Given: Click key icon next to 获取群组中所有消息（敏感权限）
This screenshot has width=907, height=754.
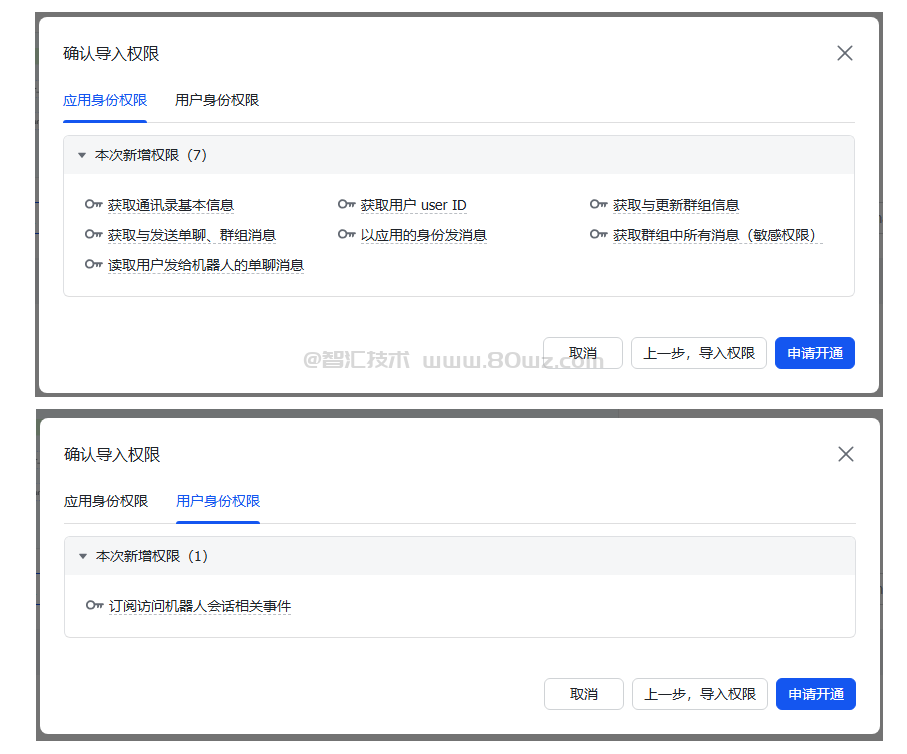Looking at the screenshot, I should [599, 235].
